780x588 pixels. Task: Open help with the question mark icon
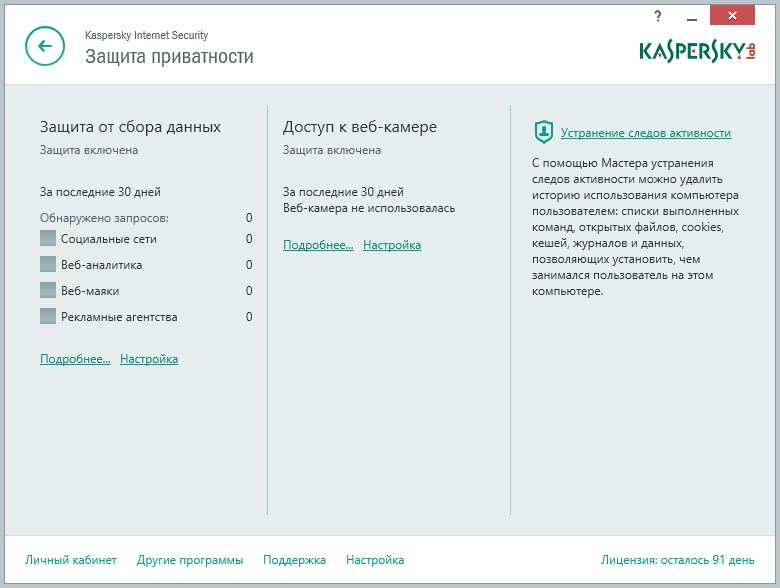pos(658,16)
